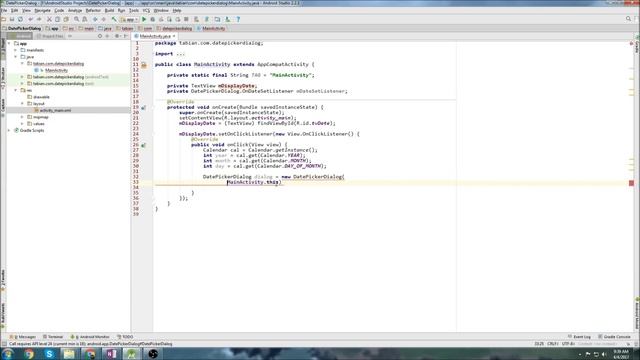Click the Search Everywhere magnifier at top right

(628, 19)
